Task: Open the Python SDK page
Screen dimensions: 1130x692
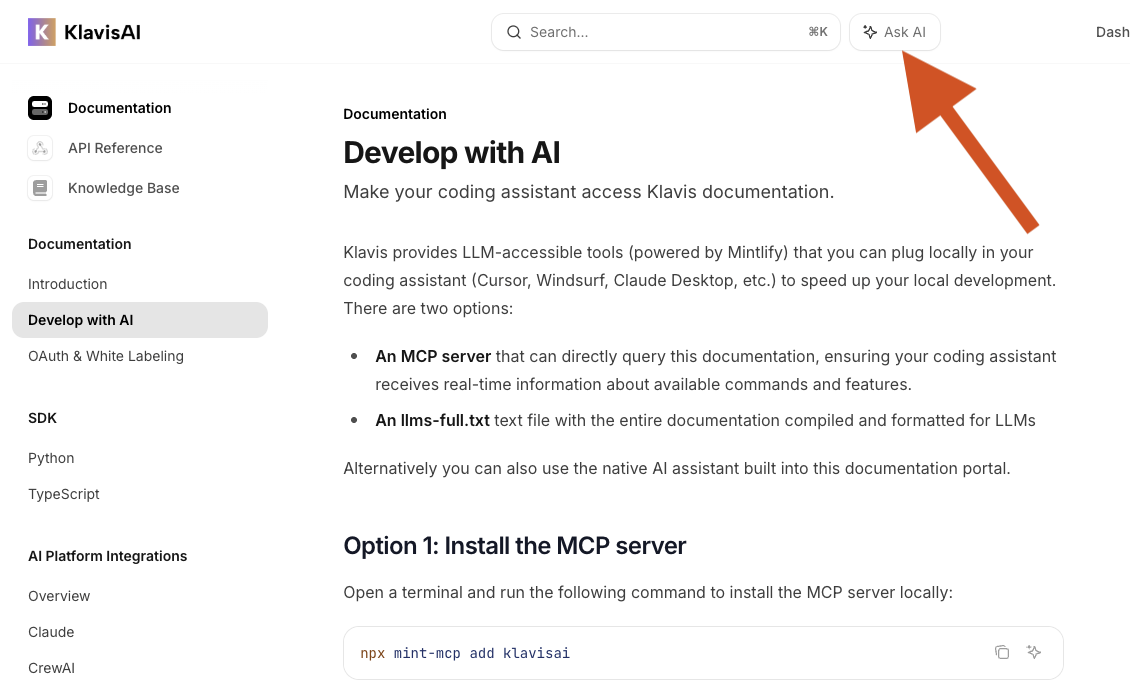Action: point(51,458)
